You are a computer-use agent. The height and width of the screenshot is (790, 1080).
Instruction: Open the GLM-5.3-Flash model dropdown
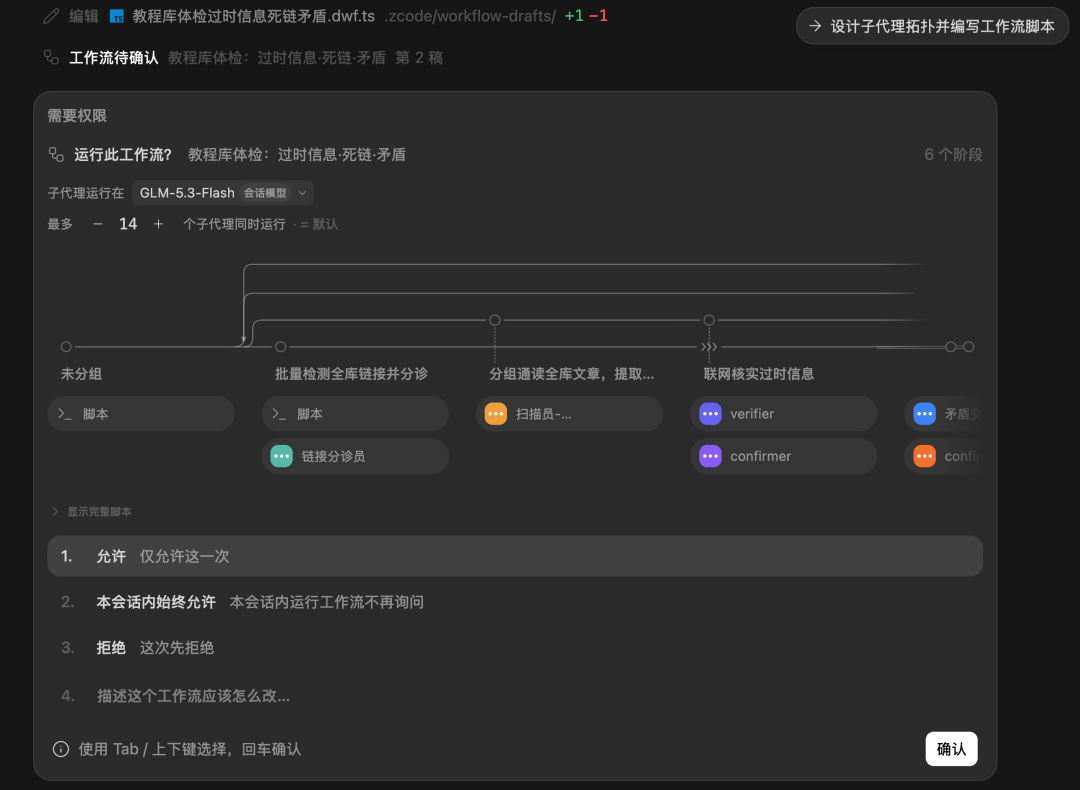point(222,193)
